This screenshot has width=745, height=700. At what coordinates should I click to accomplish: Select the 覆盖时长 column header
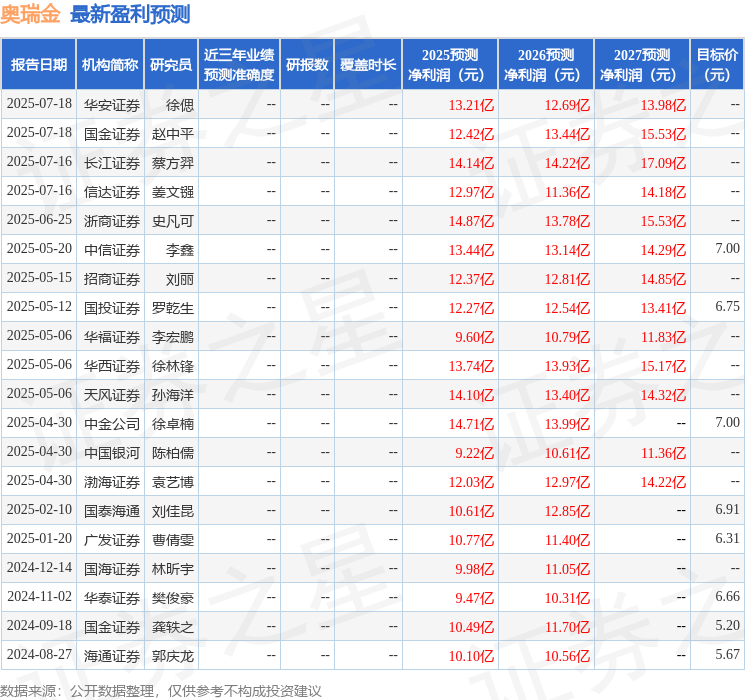coord(369,64)
